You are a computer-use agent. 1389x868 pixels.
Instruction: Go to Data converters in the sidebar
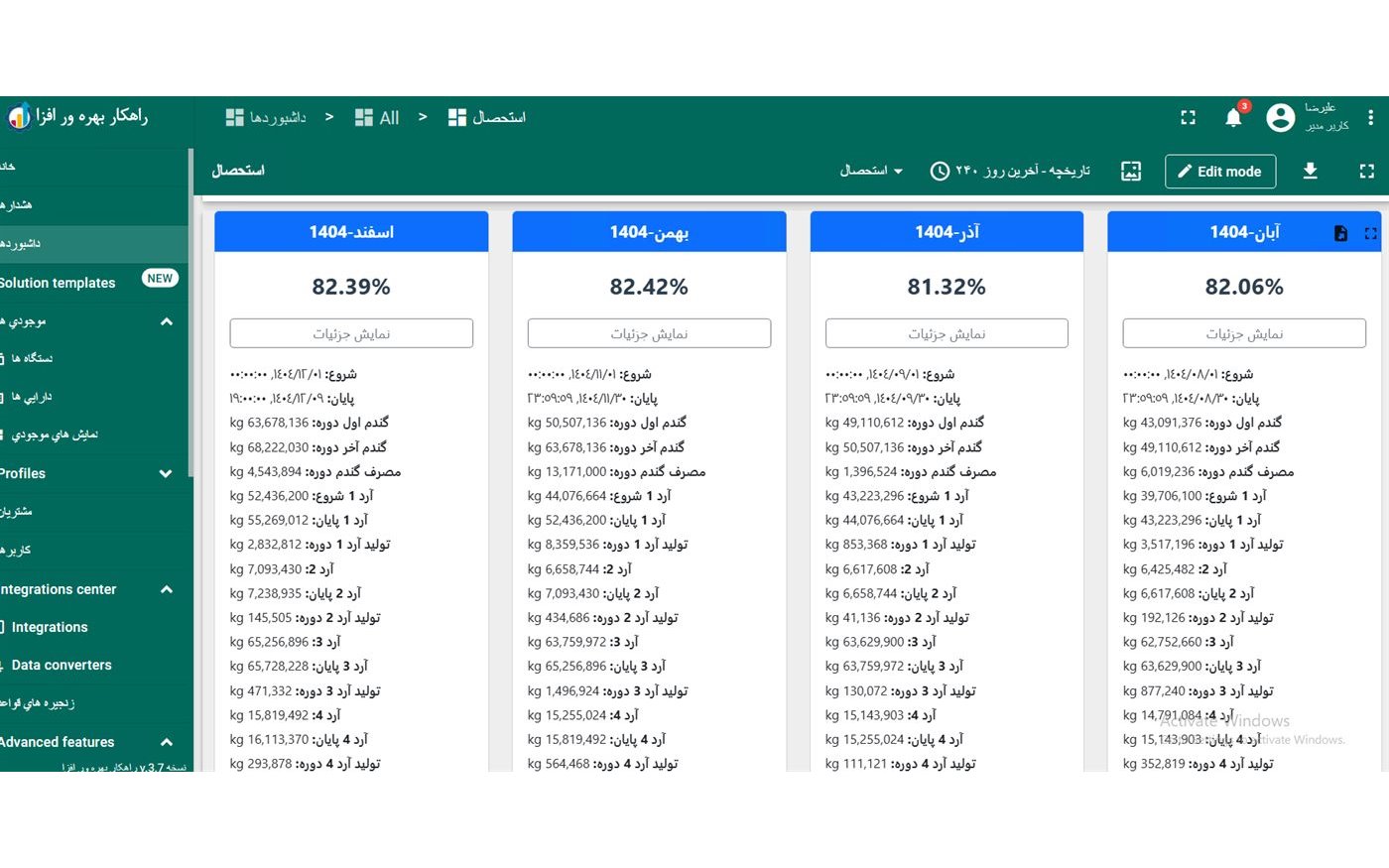pyautogui.click(x=94, y=665)
